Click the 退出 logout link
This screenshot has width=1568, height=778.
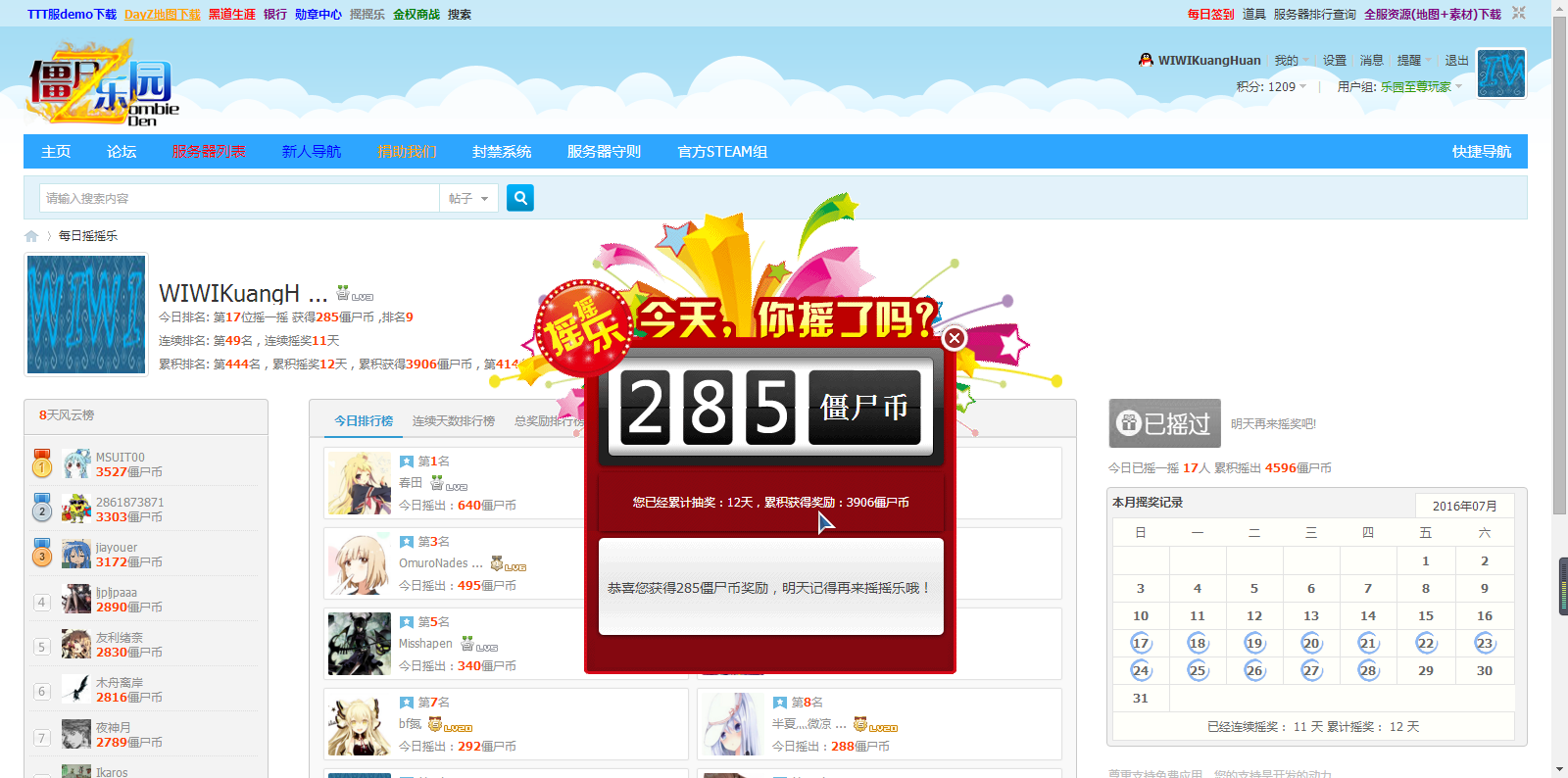[x=1457, y=61]
